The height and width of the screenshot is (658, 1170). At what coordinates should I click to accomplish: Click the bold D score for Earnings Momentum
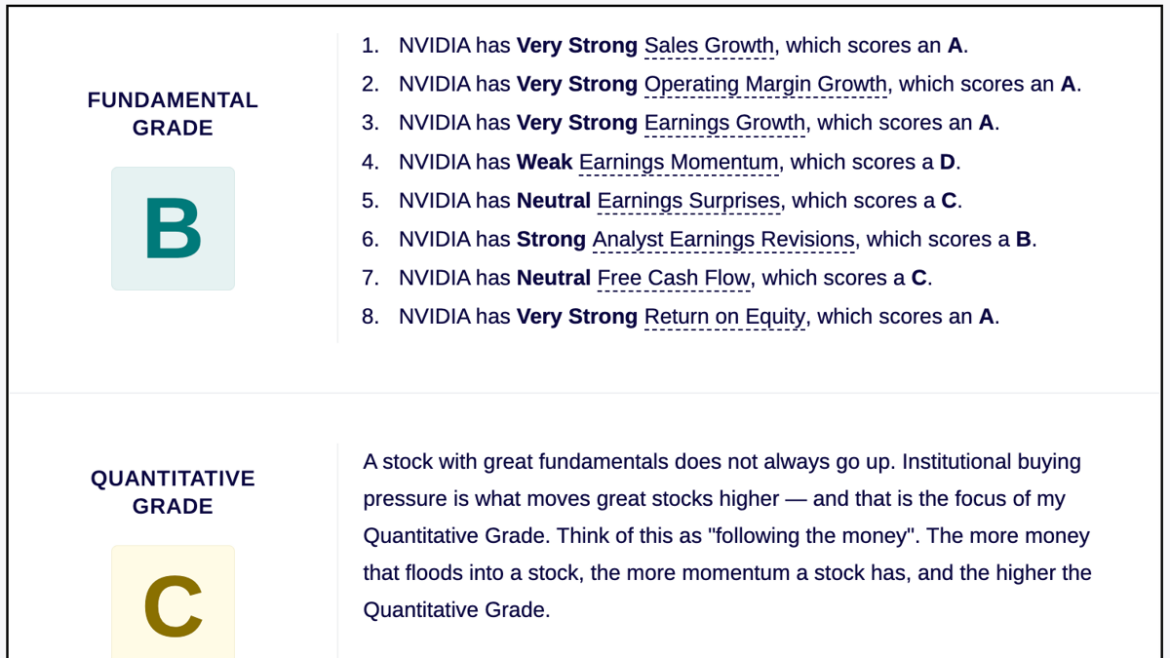[948, 162]
